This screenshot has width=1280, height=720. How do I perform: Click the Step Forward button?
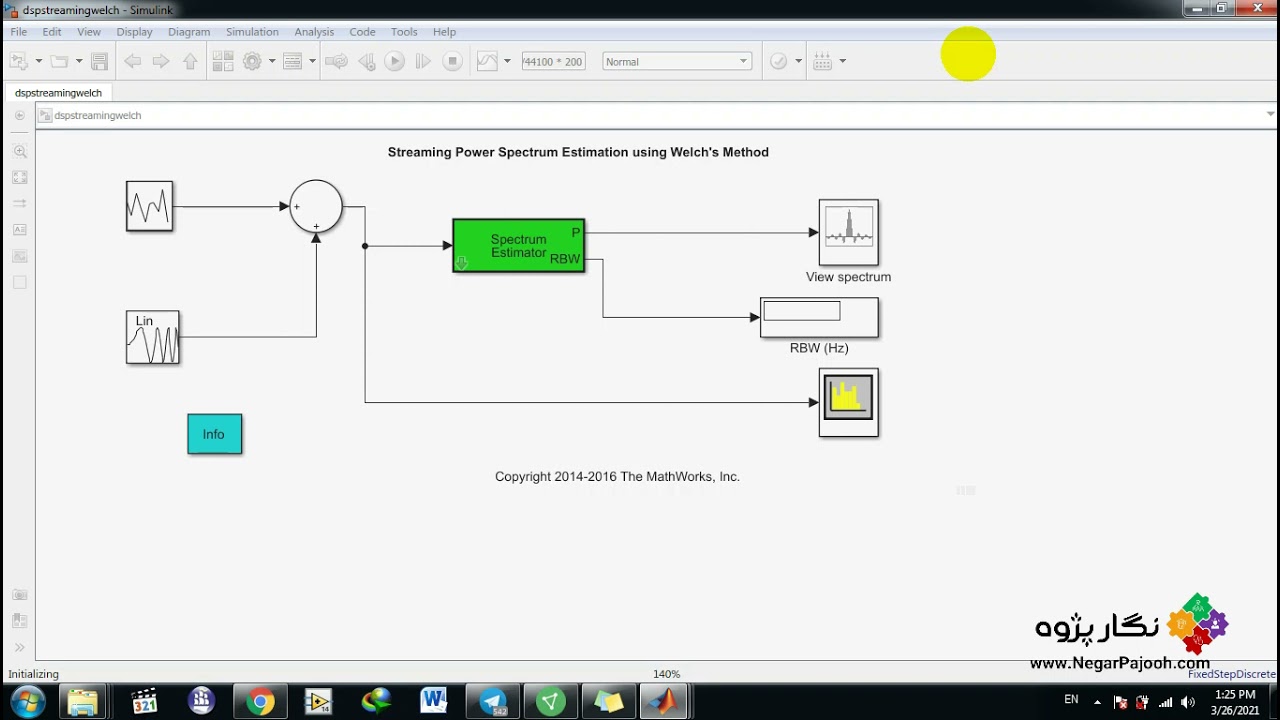(423, 61)
